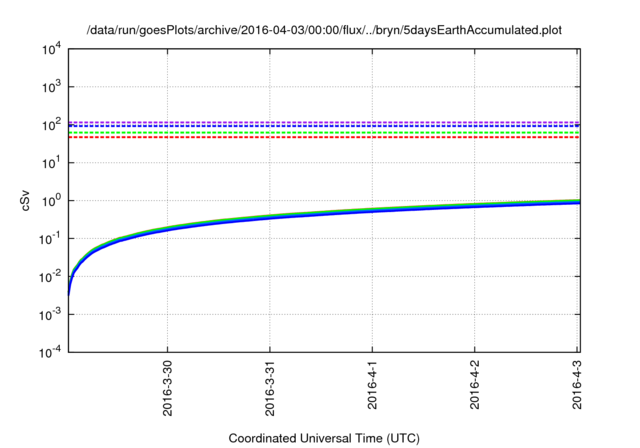Click the 10^0 y-axis tick label
Viewport: 640px width, 448px height.
tap(51, 201)
